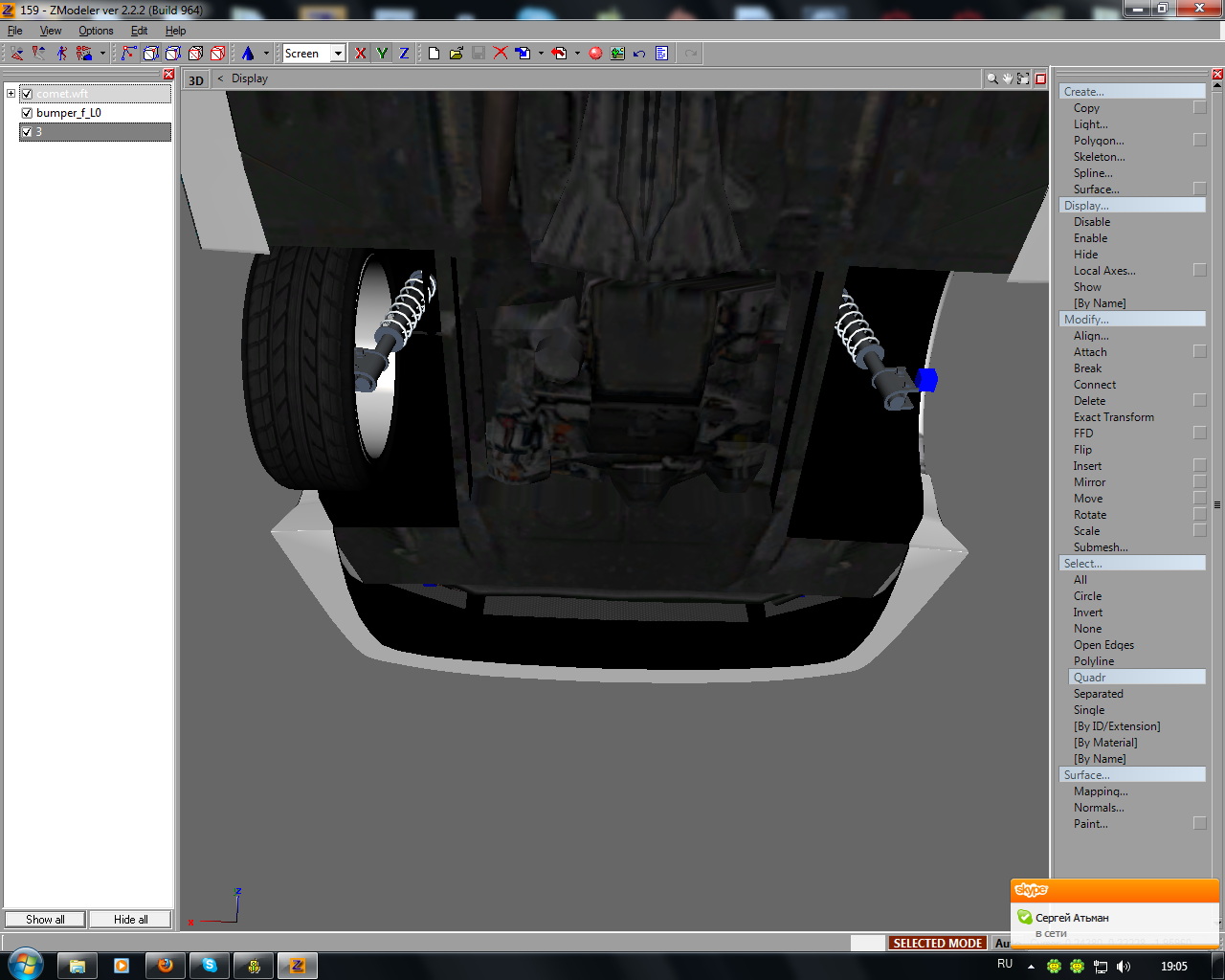This screenshot has height=980, width=1225.
Task: Click the undo arrow icon
Action: coord(639,54)
